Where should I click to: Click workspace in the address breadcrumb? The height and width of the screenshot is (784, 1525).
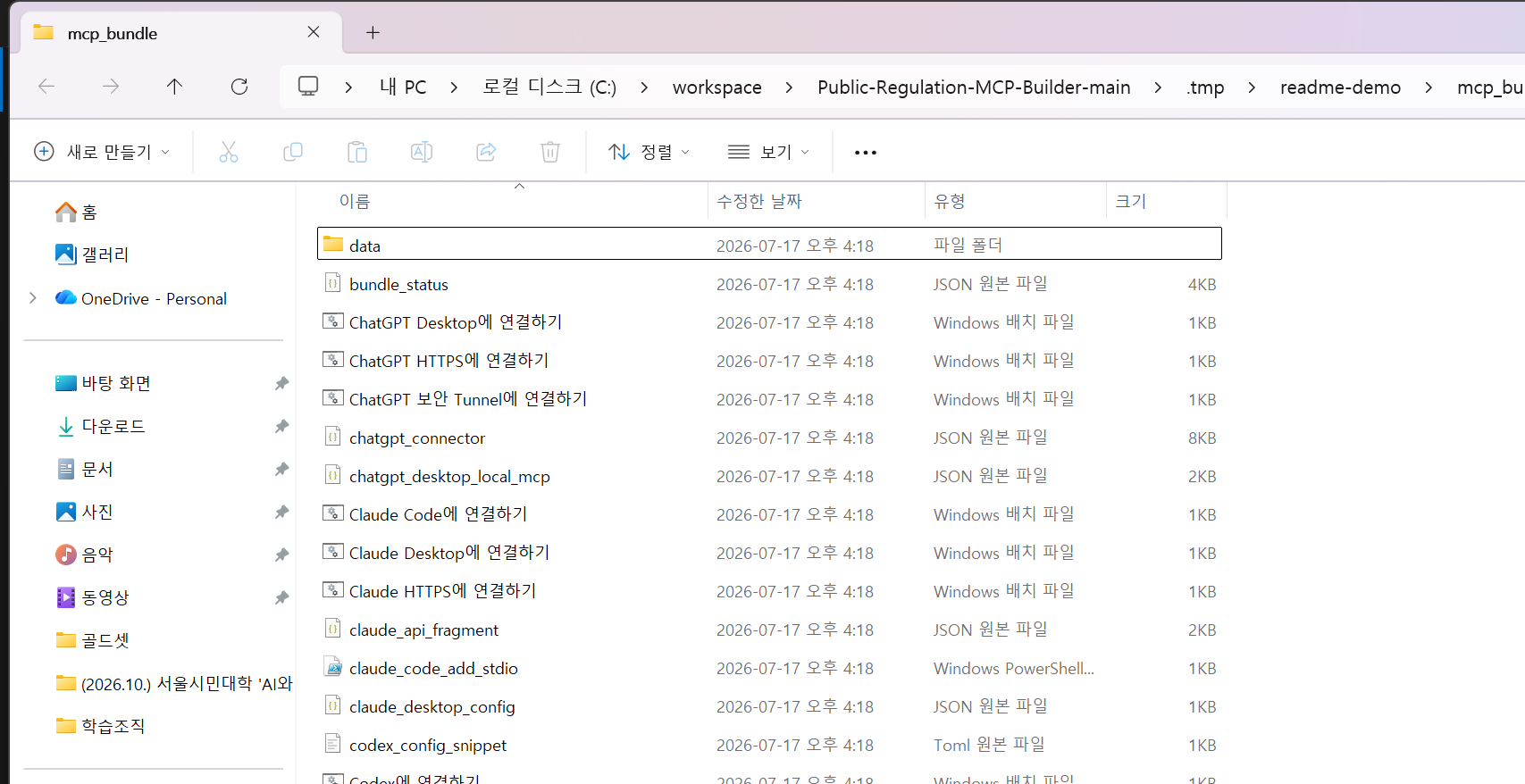pos(717,88)
